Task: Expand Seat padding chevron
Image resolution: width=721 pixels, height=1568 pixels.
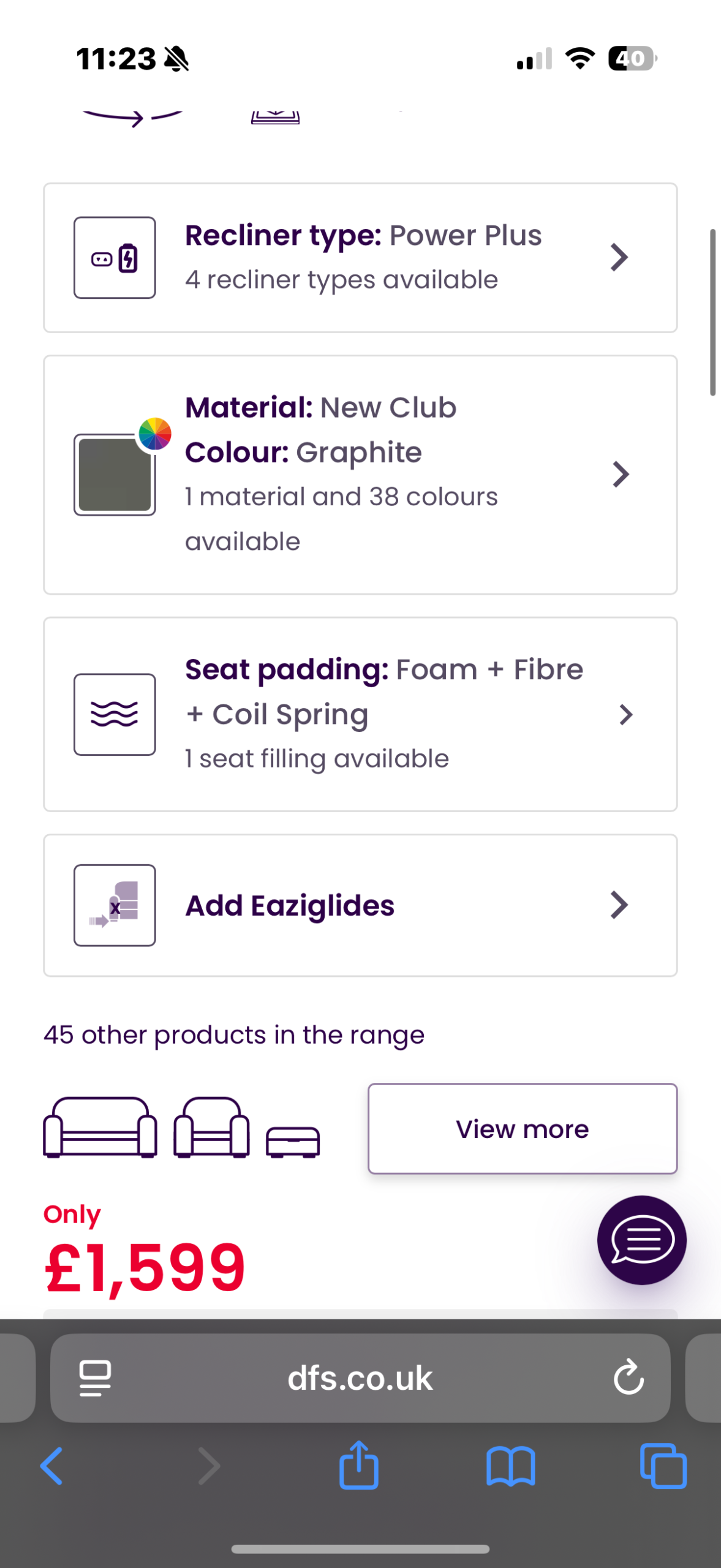Action: 625,714
